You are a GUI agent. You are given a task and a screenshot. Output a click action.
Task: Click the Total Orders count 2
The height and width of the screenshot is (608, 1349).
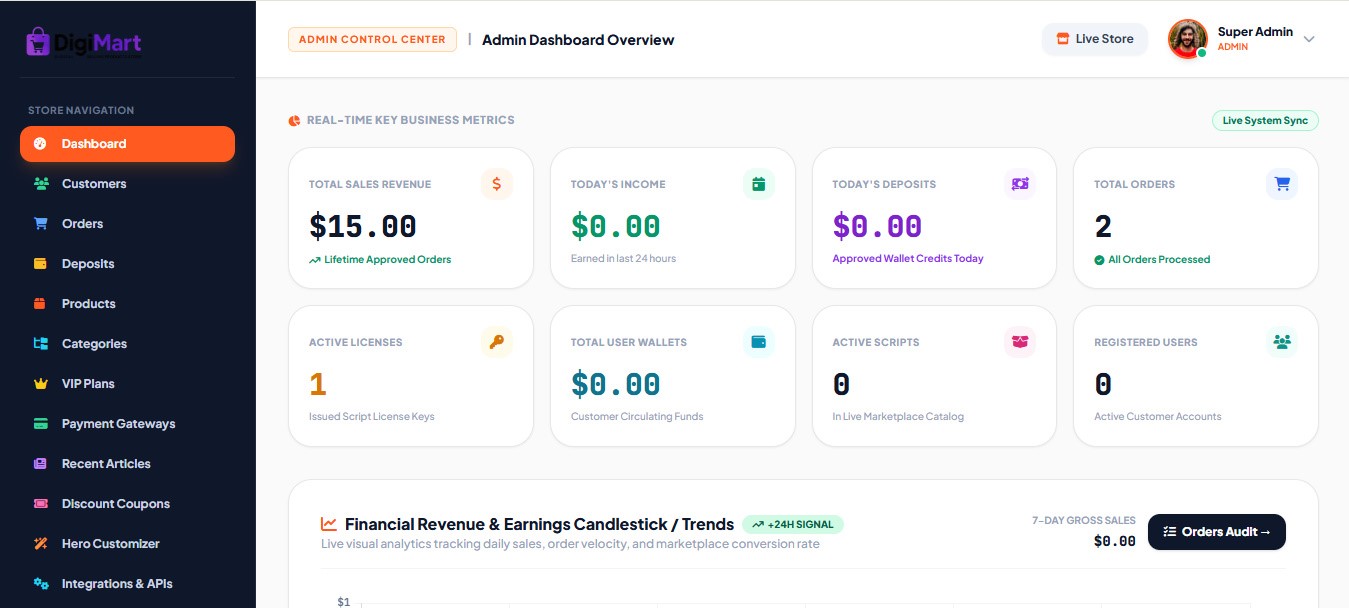1103,227
